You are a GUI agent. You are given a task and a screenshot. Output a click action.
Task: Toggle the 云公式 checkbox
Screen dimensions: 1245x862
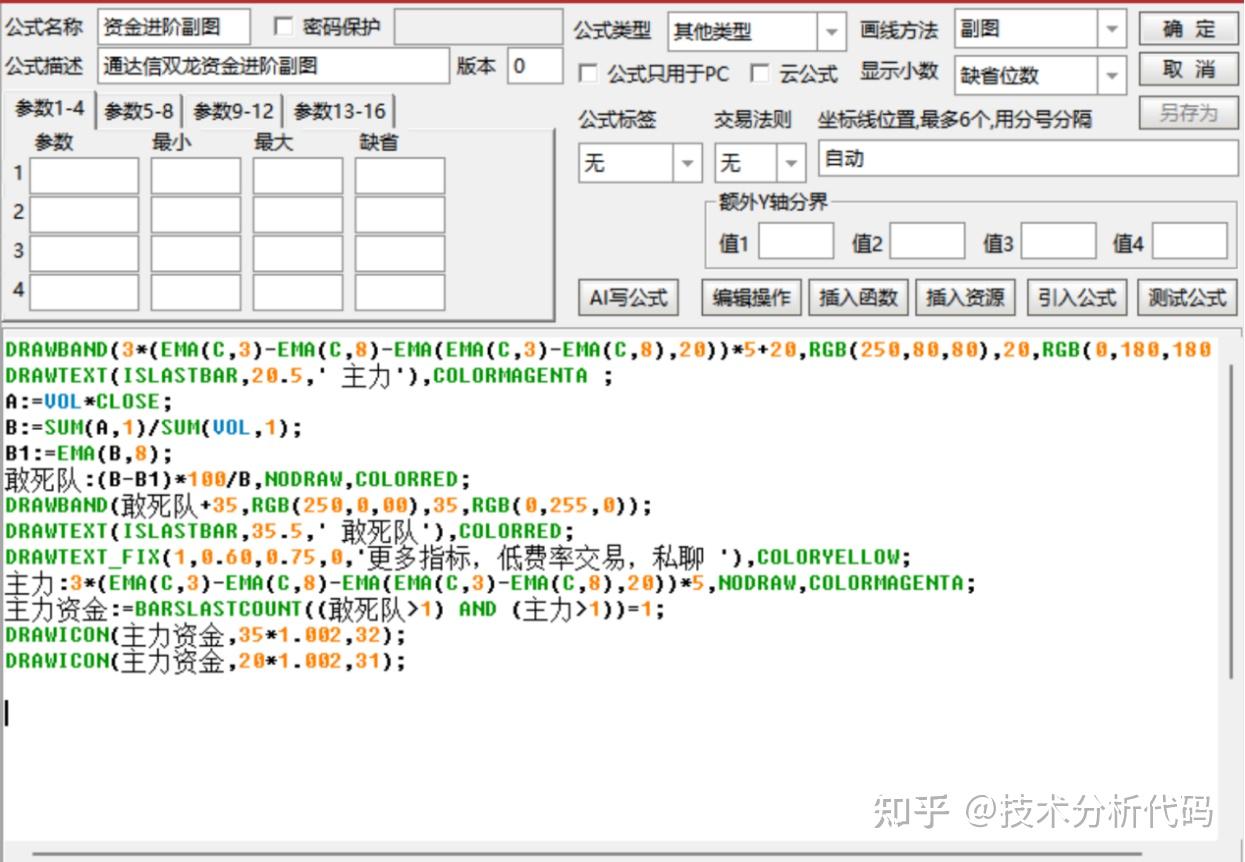[x=761, y=74]
